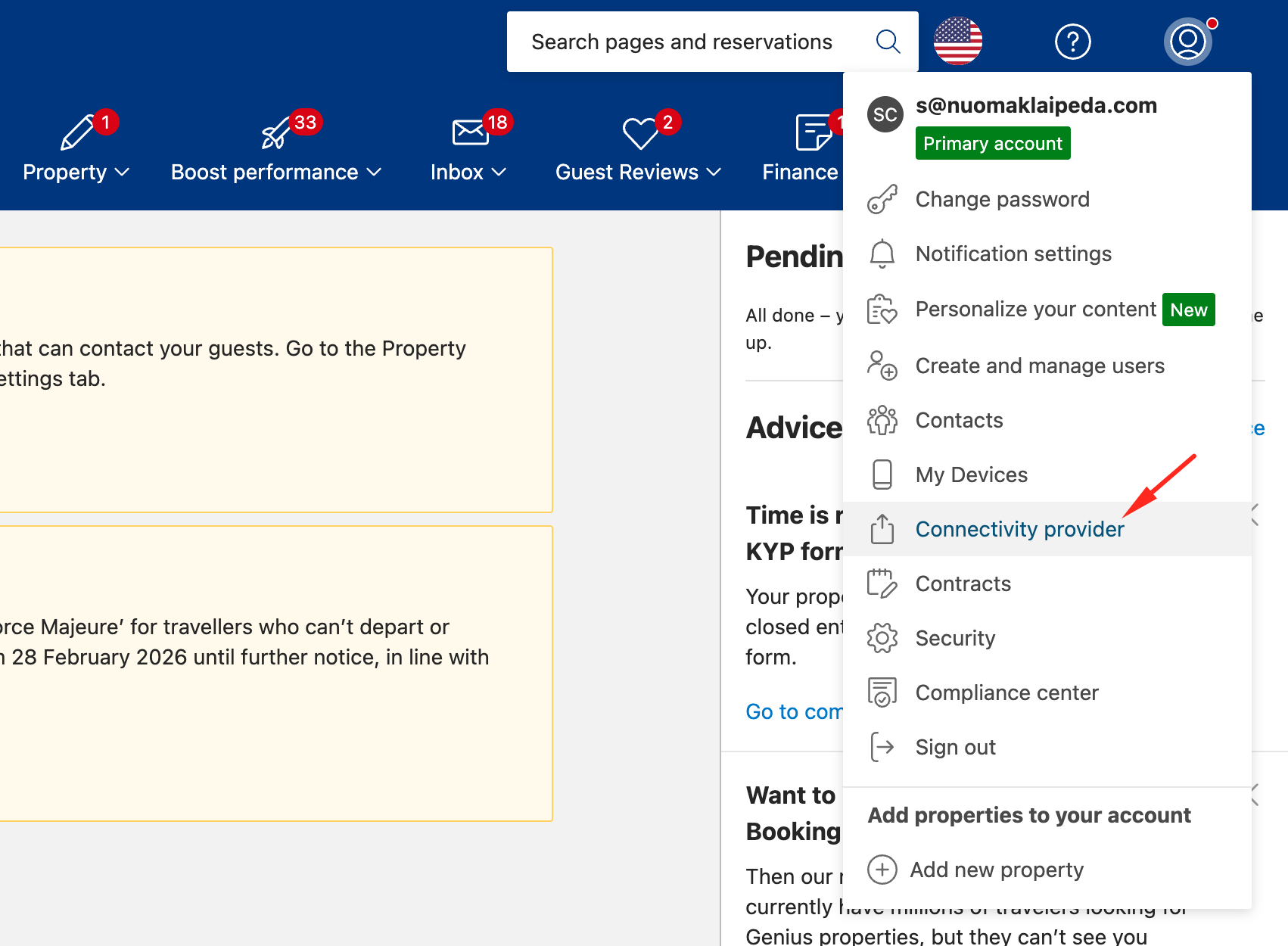1288x946 pixels.
Task: Click the search magnifier icon
Action: tap(888, 42)
